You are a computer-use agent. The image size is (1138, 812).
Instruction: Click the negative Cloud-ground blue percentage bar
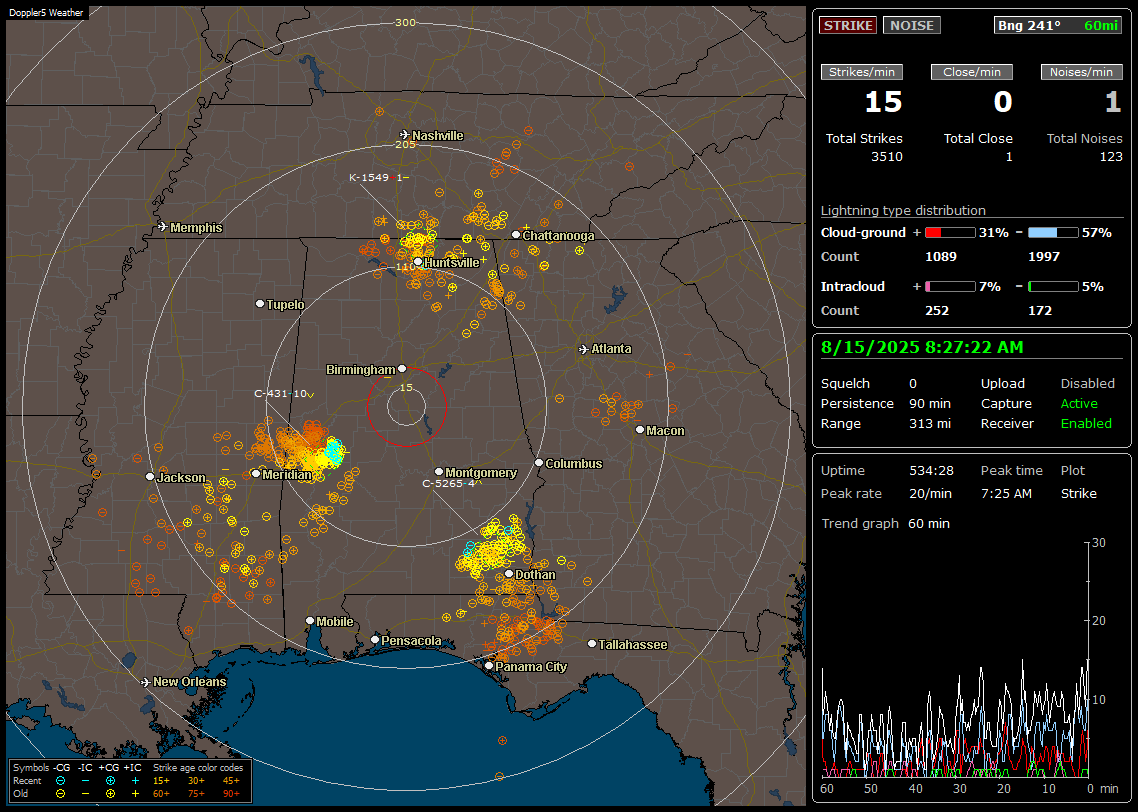tap(1053, 233)
